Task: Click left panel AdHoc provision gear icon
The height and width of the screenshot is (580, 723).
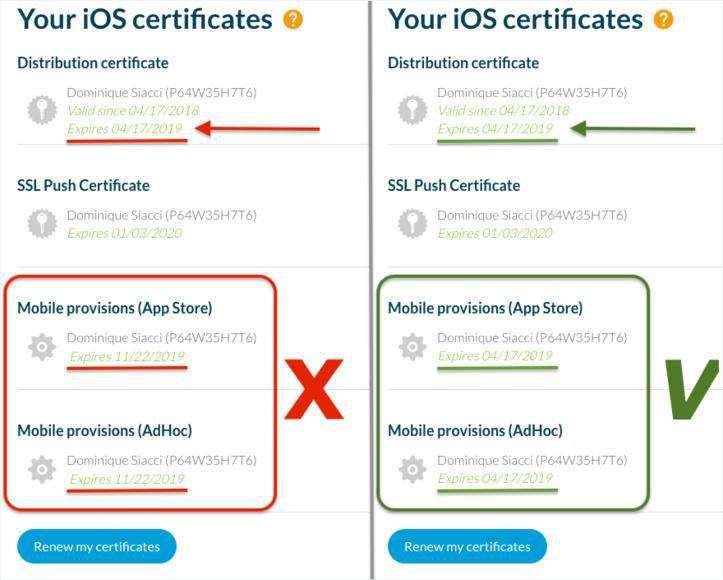Action: tap(42, 469)
